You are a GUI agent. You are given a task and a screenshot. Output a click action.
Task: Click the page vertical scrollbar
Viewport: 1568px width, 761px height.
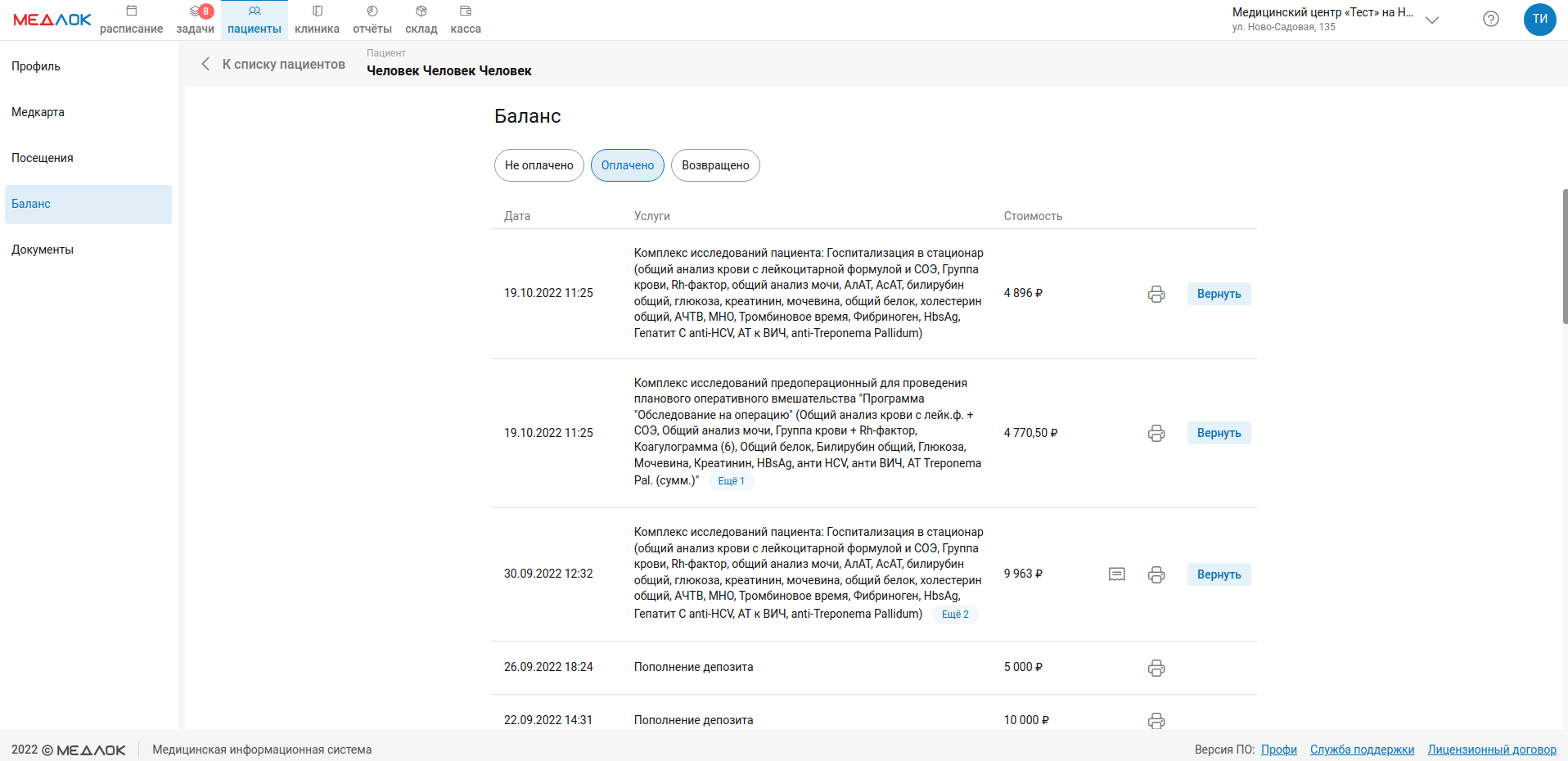coord(1565,256)
